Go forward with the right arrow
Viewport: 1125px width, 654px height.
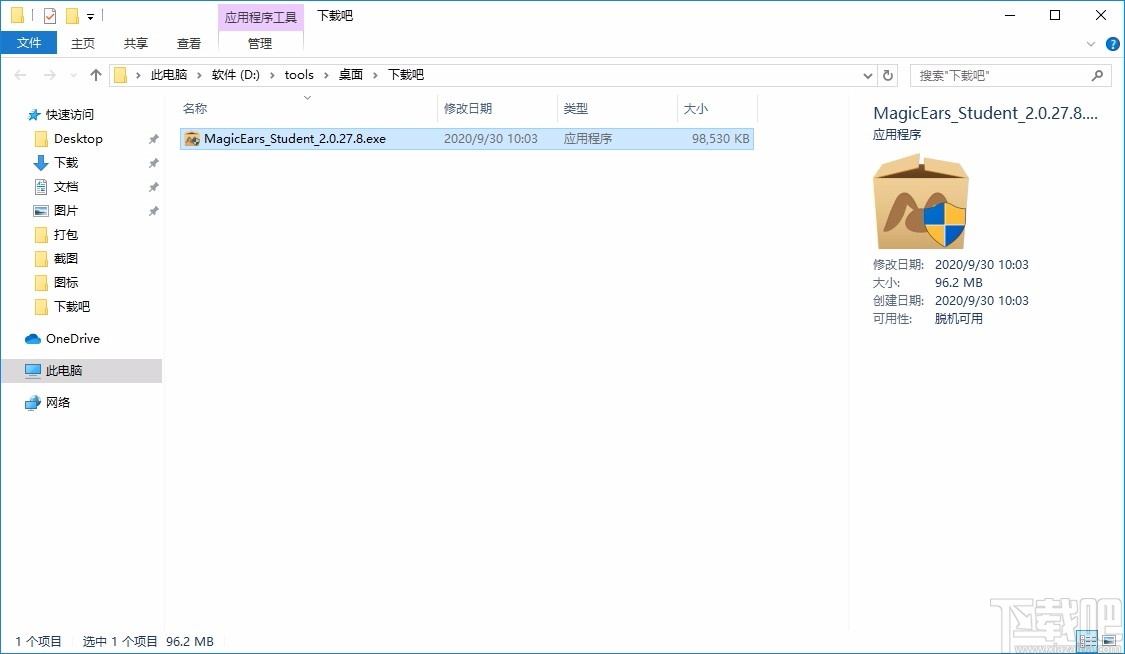tap(50, 75)
